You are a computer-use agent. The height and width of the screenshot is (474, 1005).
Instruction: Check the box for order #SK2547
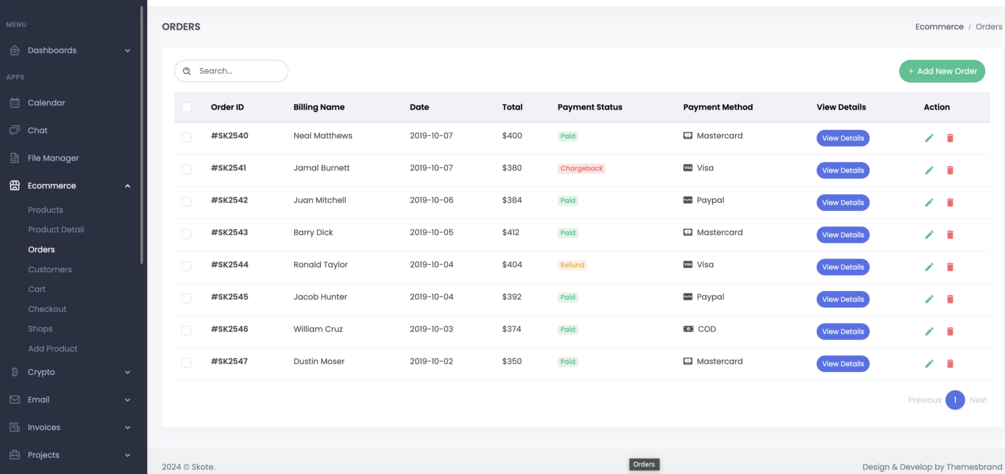coord(187,363)
